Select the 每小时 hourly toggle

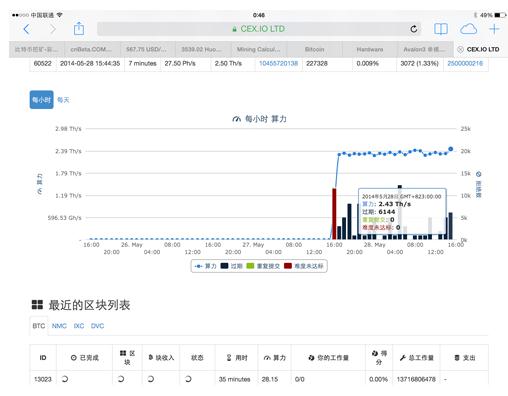coord(41,100)
